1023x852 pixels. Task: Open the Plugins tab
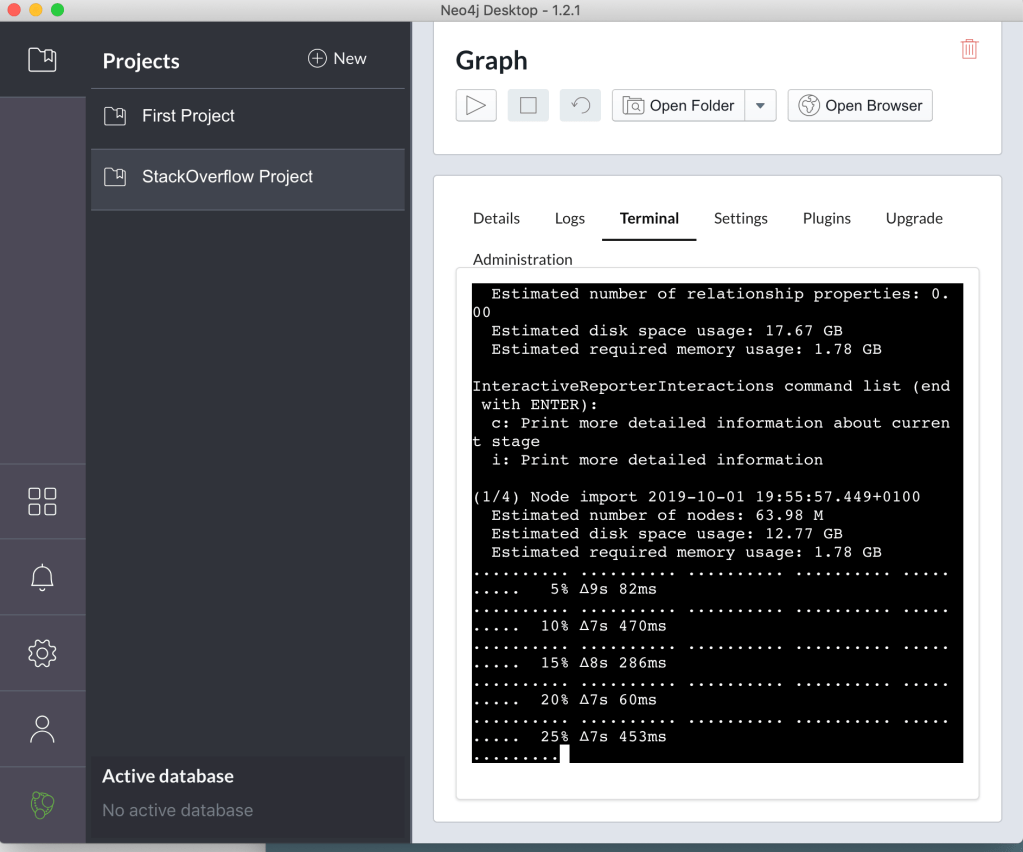click(x=827, y=218)
